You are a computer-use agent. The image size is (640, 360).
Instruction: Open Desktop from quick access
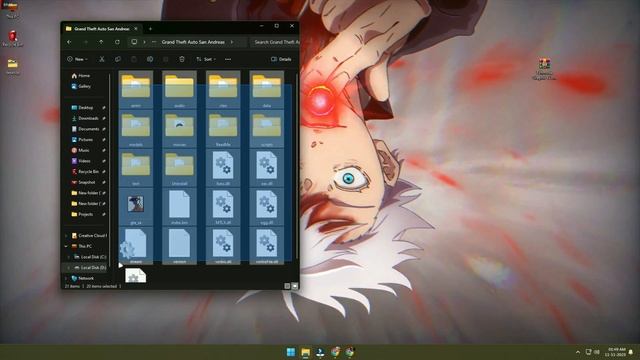point(82,107)
